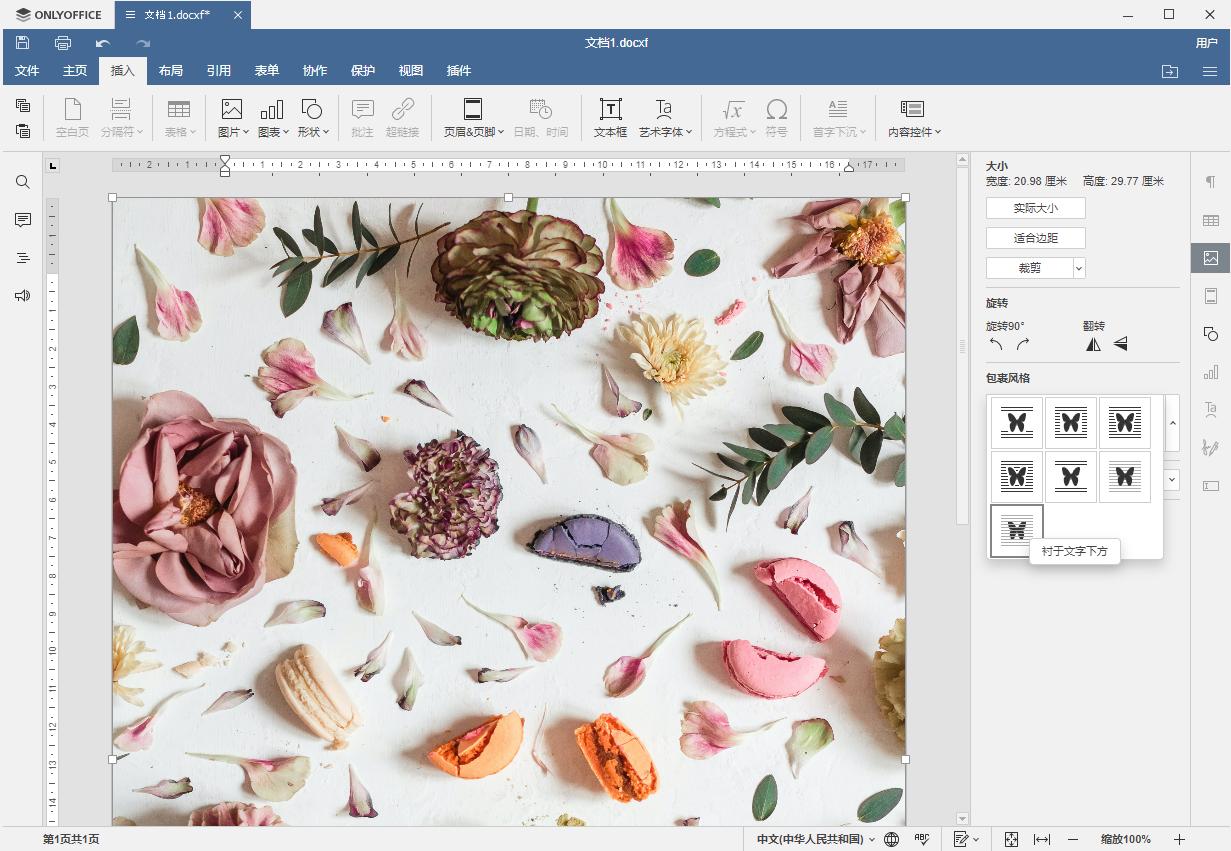Open the 文件 file menu tab
Screen dimensions: 1231x851
(x=27, y=71)
